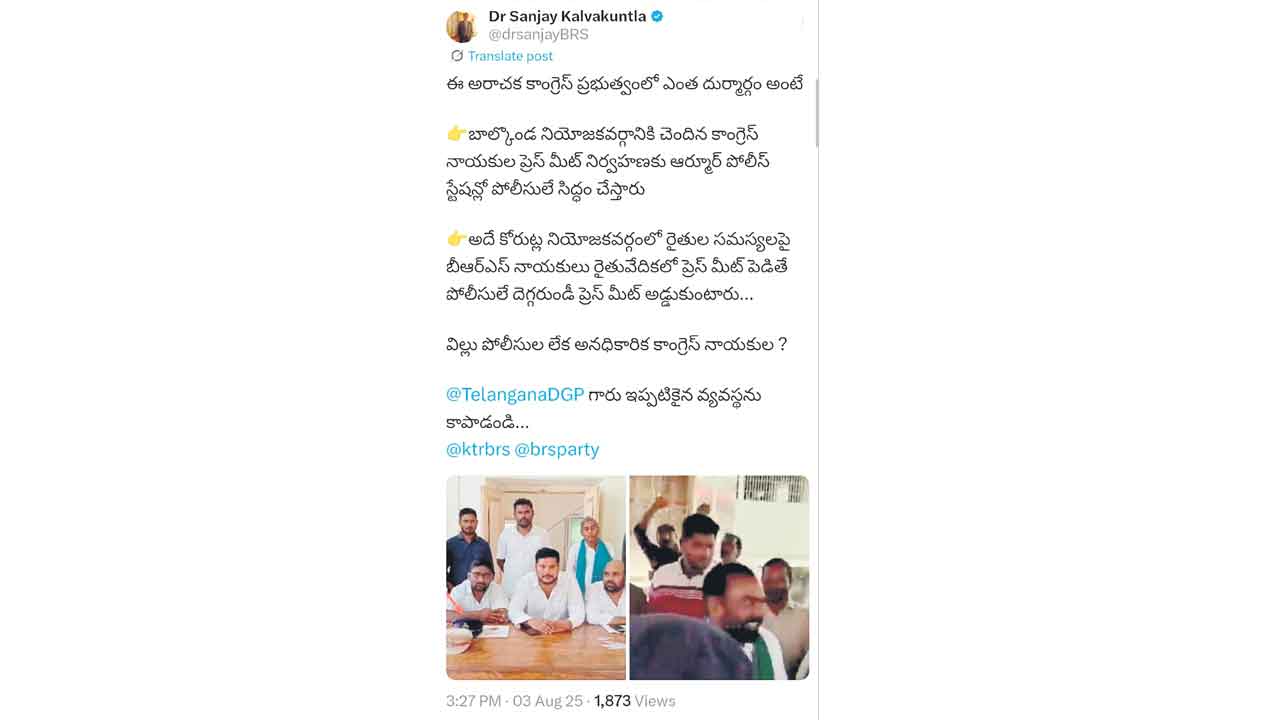Click the Translate post link
The width and height of the screenshot is (1280, 720).
[510, 56]
